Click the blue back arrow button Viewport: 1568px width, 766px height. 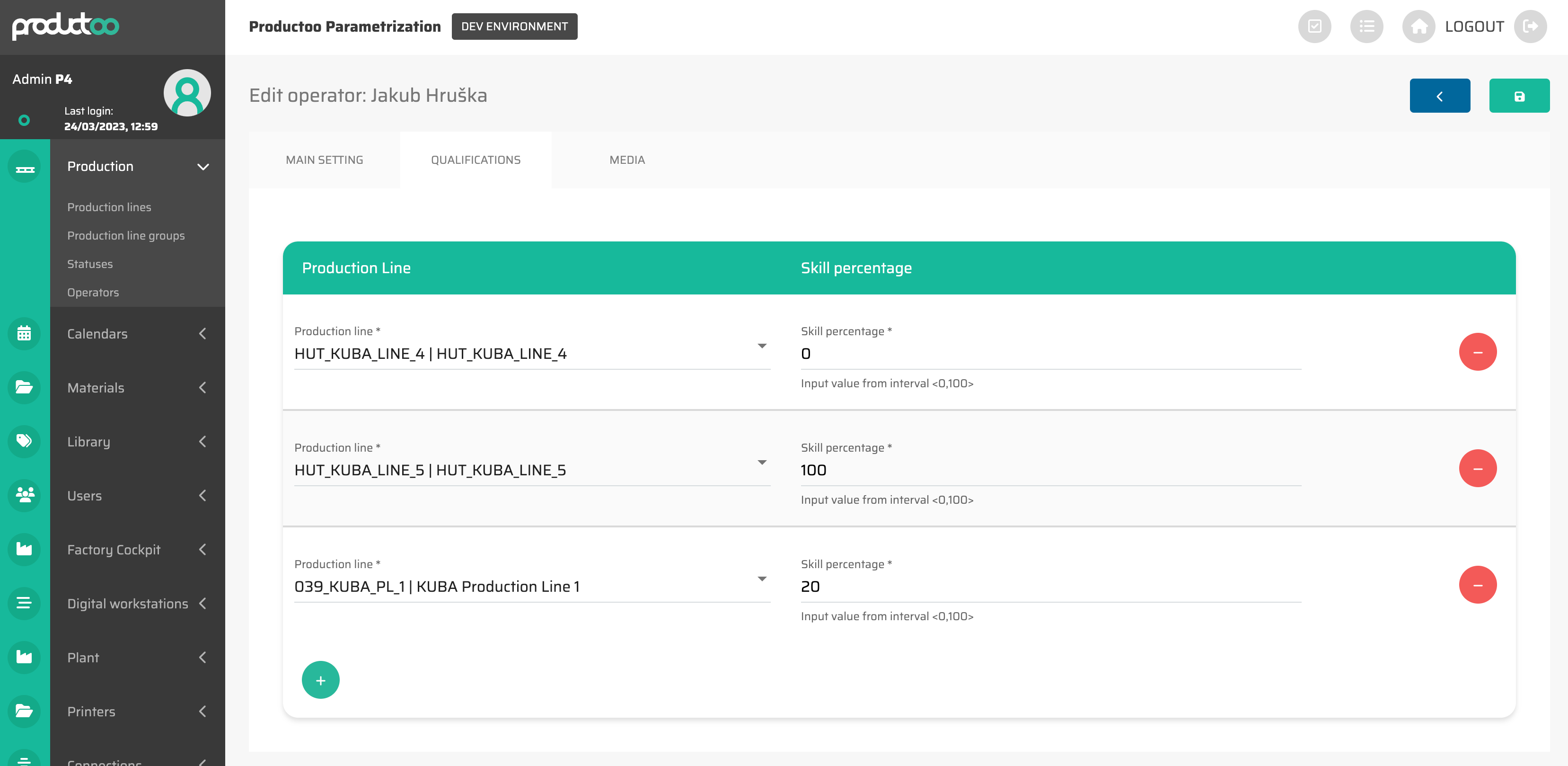coord(1439,96)
